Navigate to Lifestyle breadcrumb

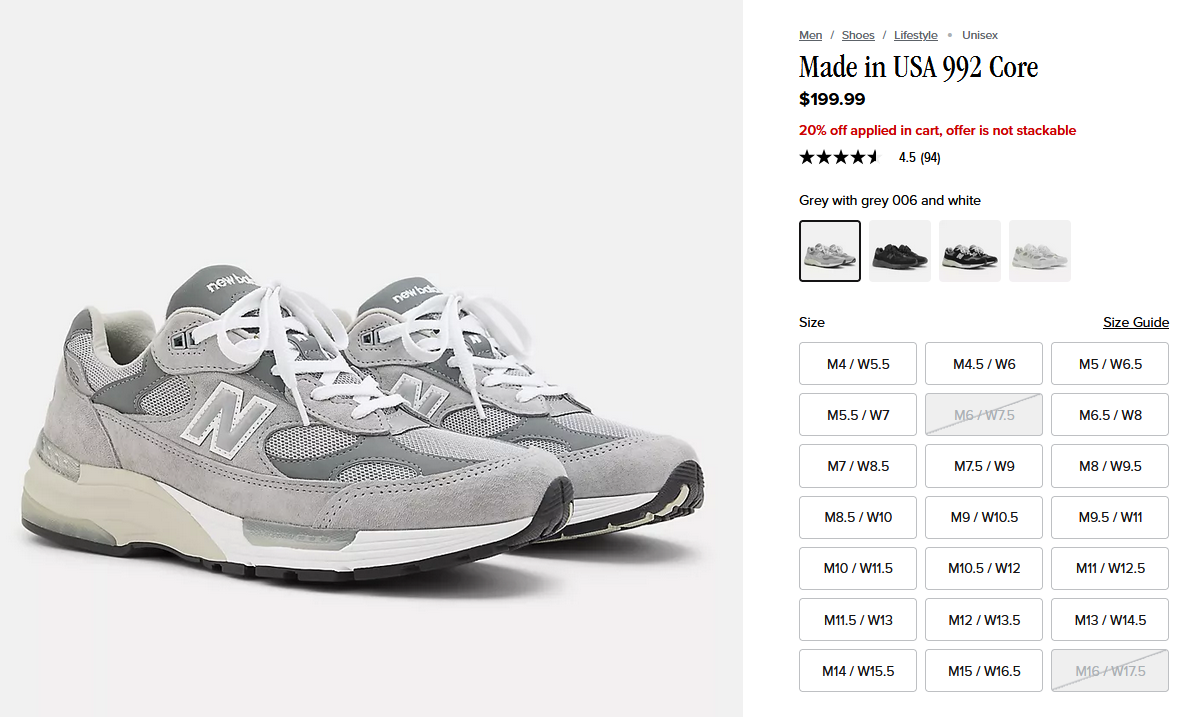coord(915,35)
